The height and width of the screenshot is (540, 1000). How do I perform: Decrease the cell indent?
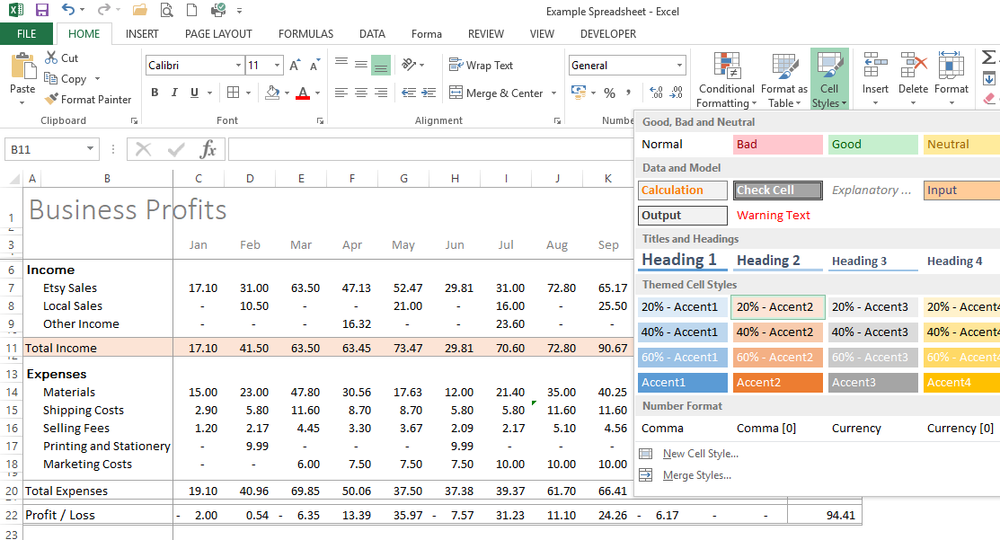click(409, 93)
